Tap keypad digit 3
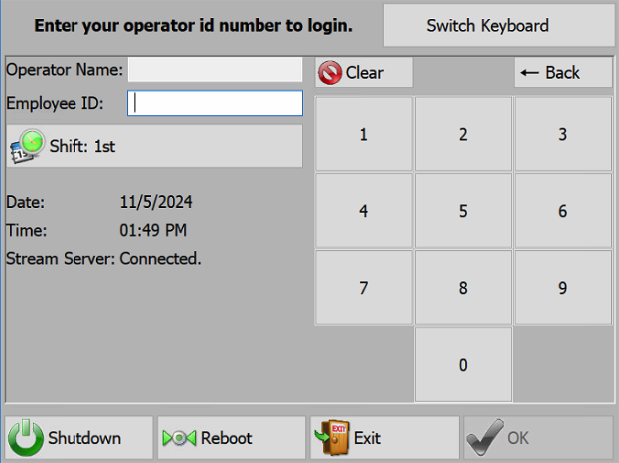619x463 pixels. pyautogui.click(x=563, y=134)
